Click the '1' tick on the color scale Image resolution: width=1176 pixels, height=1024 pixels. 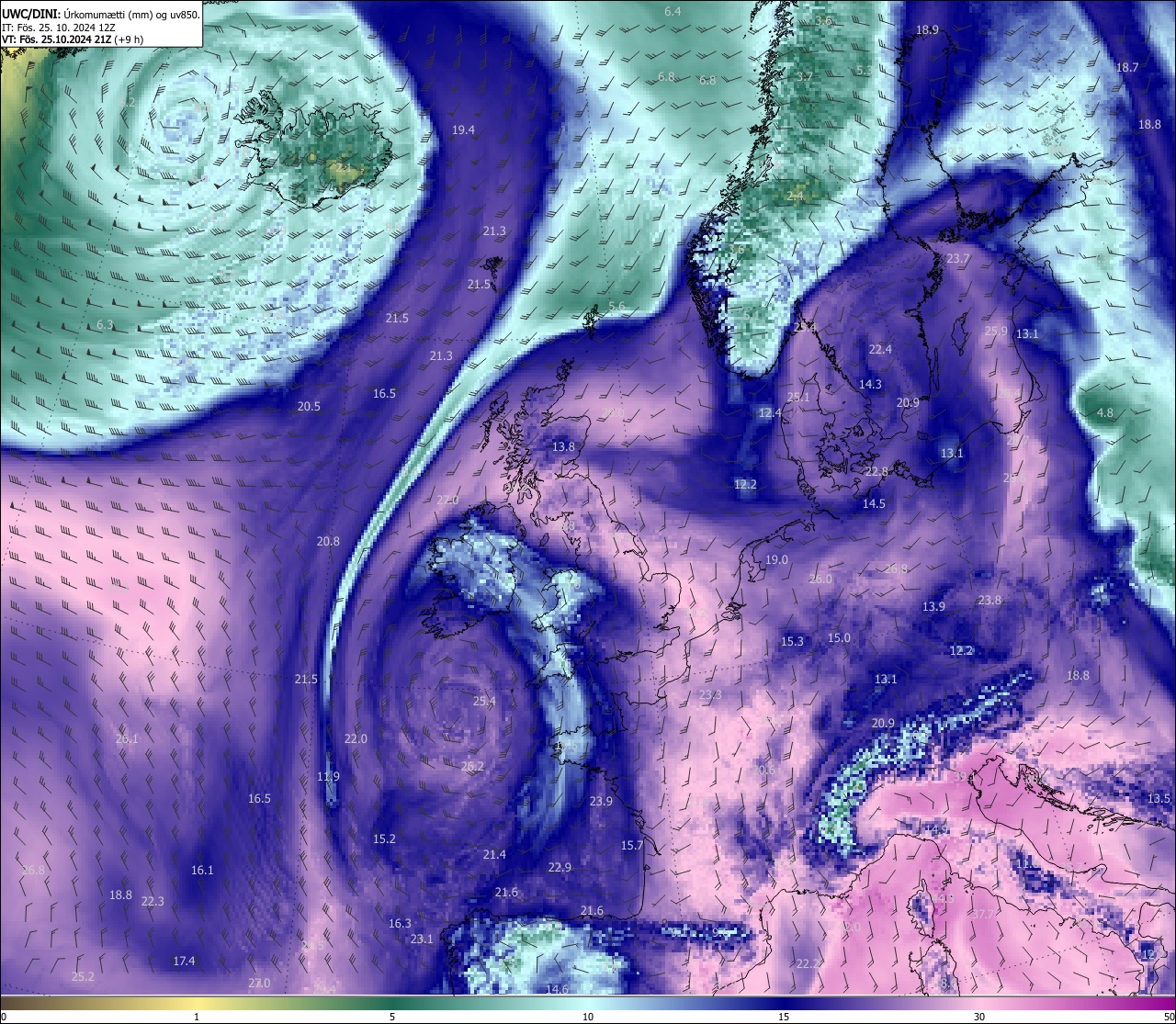(x=197, y=1017)
